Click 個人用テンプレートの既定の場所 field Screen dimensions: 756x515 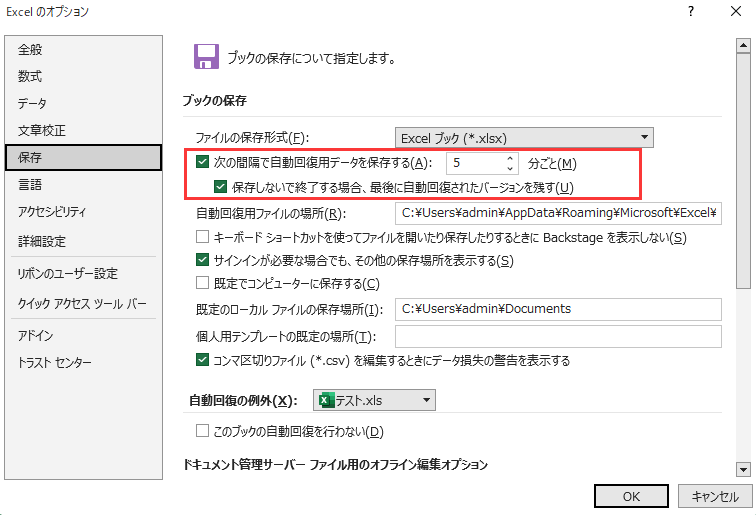point(558,336)
